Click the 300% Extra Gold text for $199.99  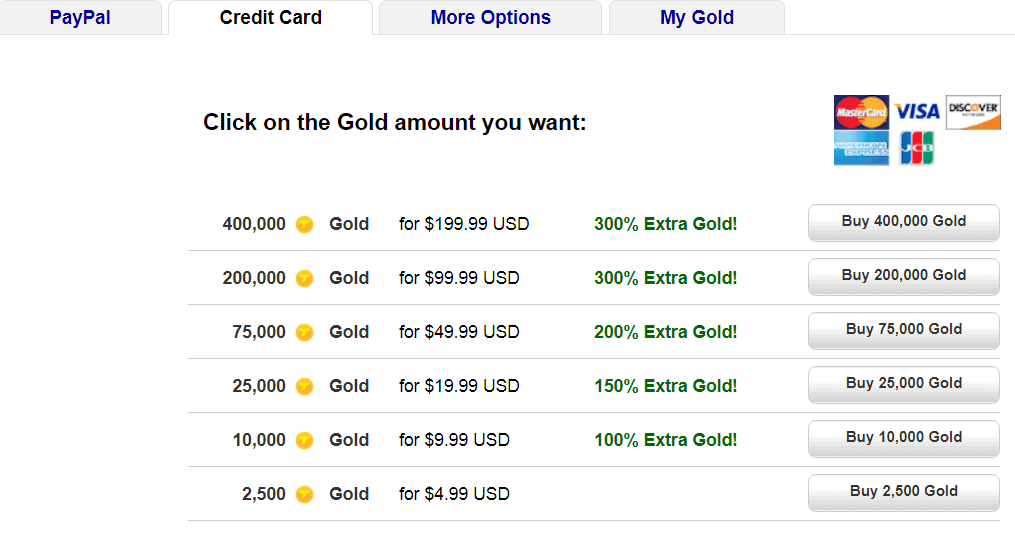pyautogui.click(x=665, y=224)
